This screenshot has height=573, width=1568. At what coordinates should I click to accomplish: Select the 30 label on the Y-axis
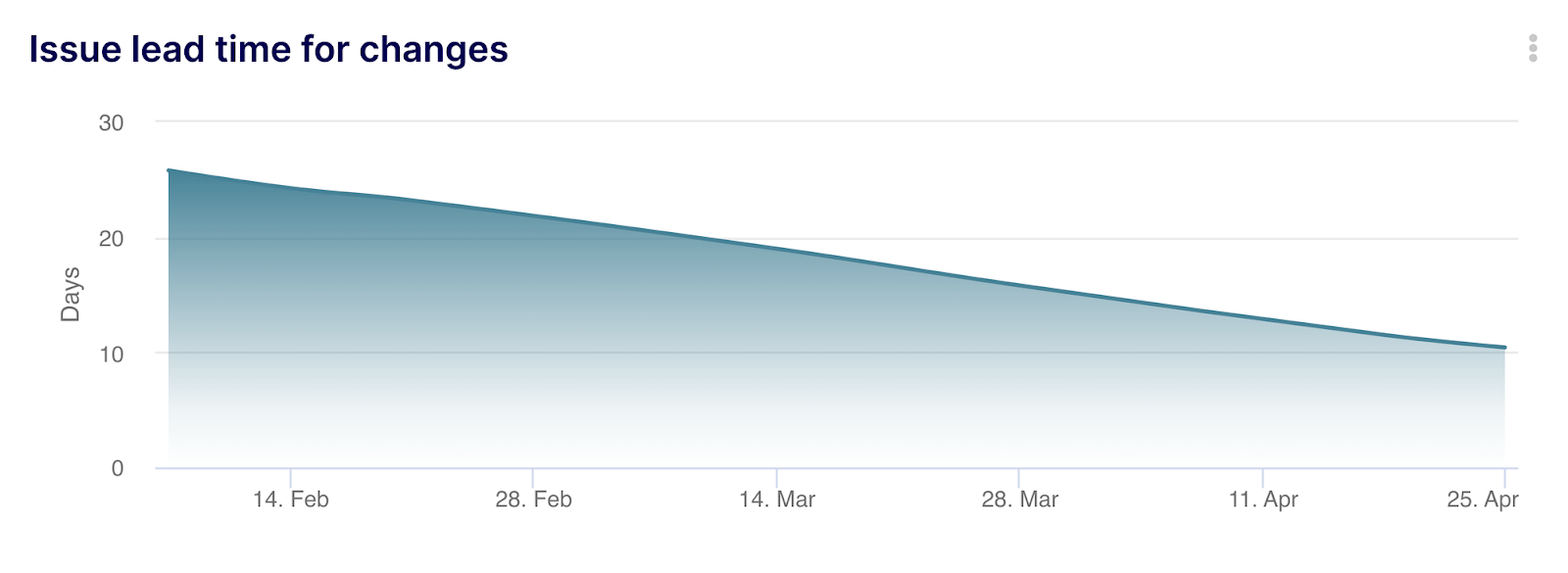[111, 122]
